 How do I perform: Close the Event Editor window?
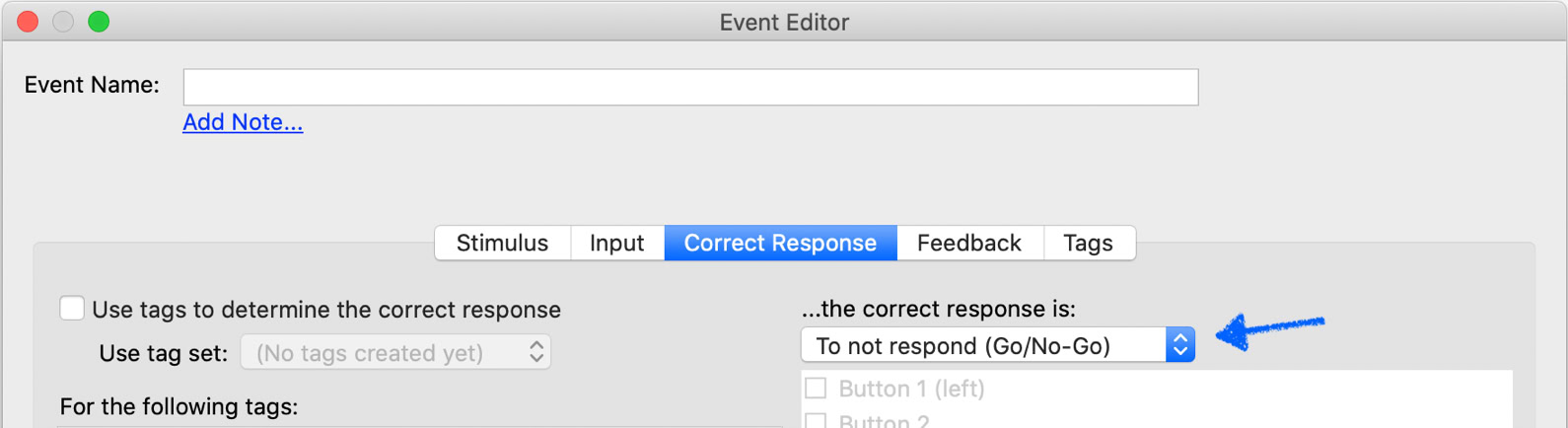point(28,22)
